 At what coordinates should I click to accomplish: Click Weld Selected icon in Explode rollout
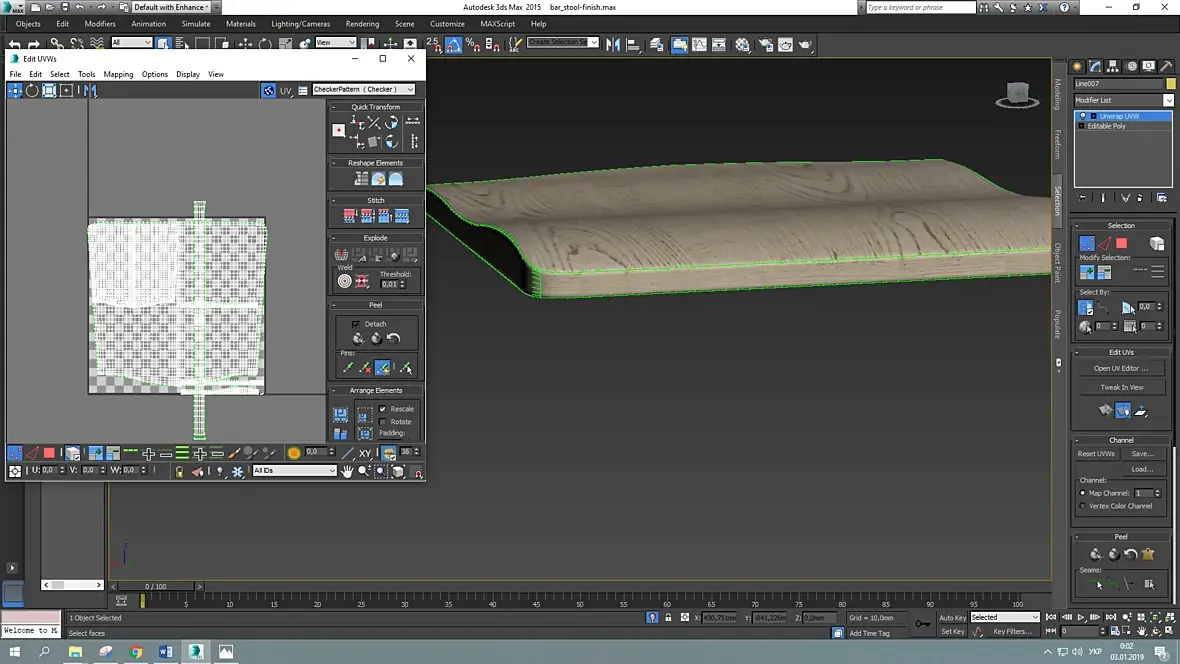[x=361, y=281]
